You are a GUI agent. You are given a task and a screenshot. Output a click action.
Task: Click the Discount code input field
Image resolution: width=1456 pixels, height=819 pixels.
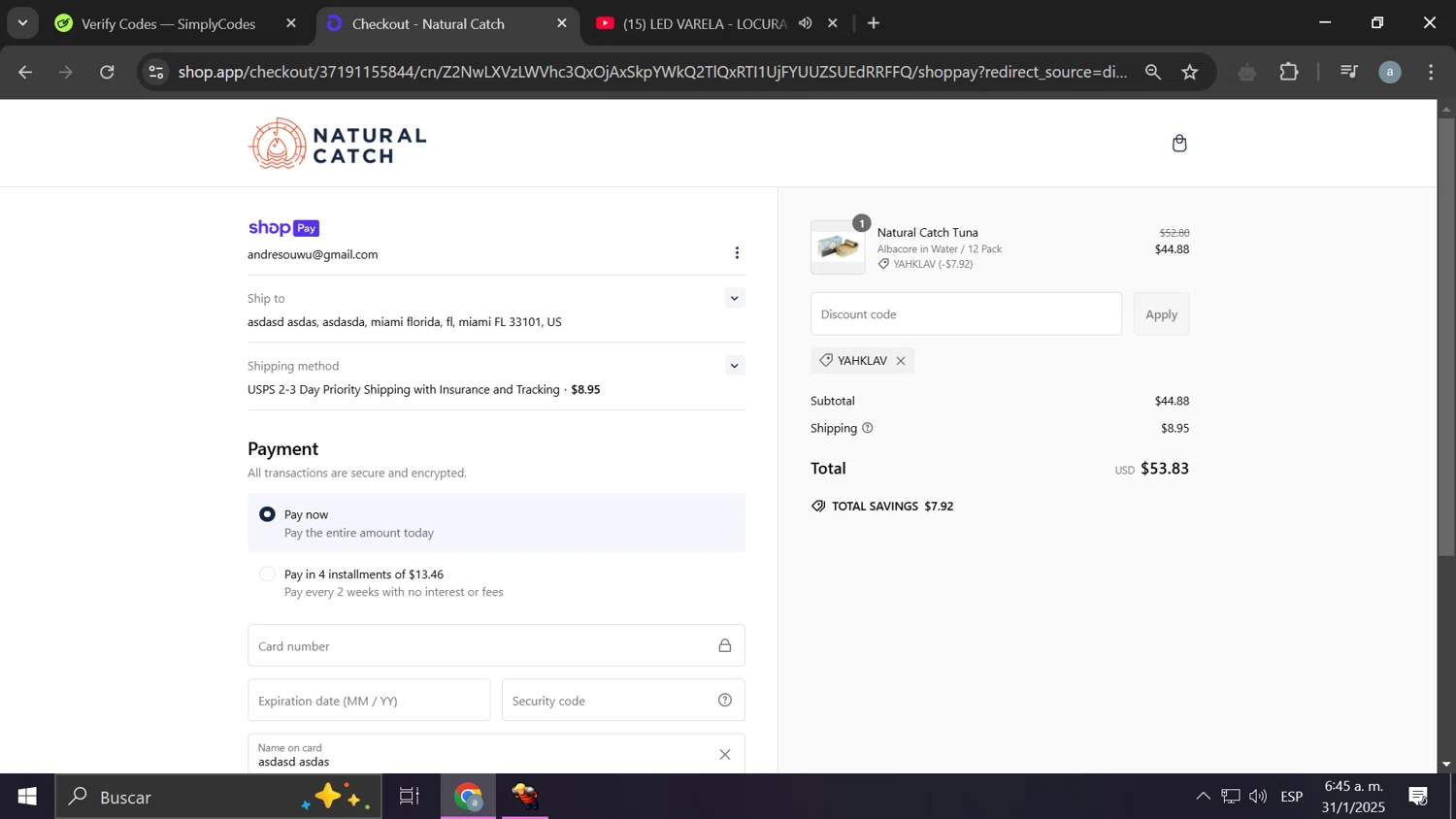pos(966,314)
